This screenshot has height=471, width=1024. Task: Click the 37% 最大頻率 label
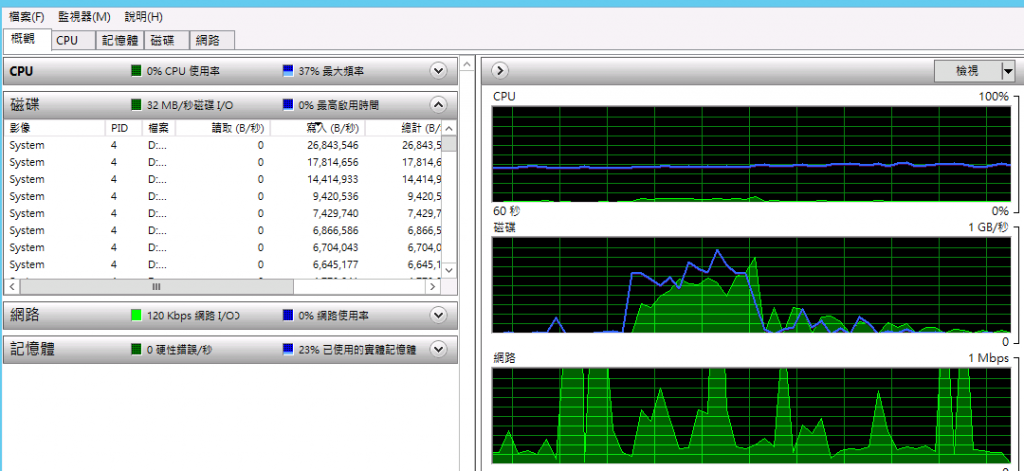[x=331, y=71]
